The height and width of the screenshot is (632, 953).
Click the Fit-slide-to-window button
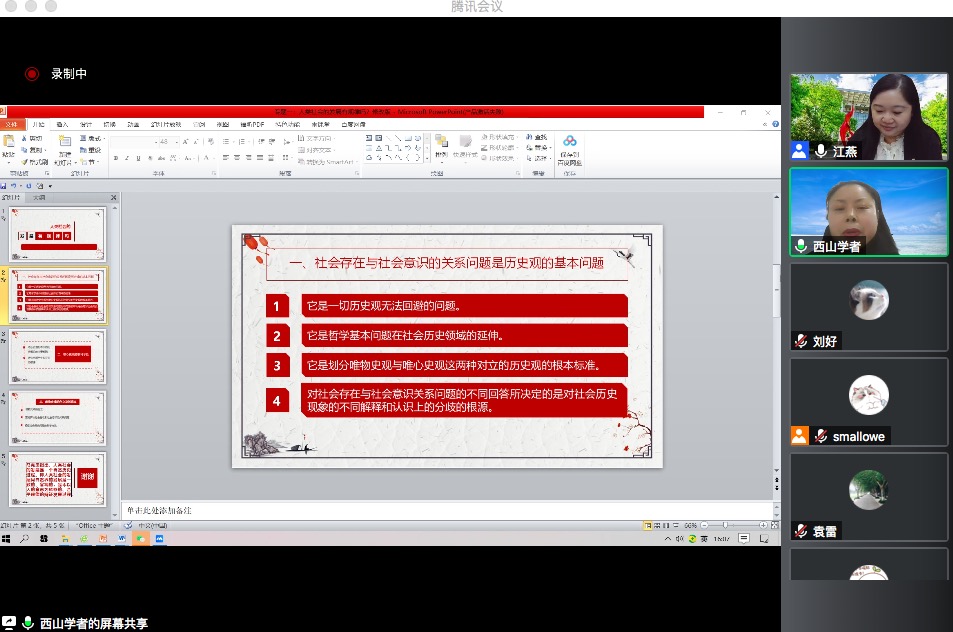click(x=774, y=524)
